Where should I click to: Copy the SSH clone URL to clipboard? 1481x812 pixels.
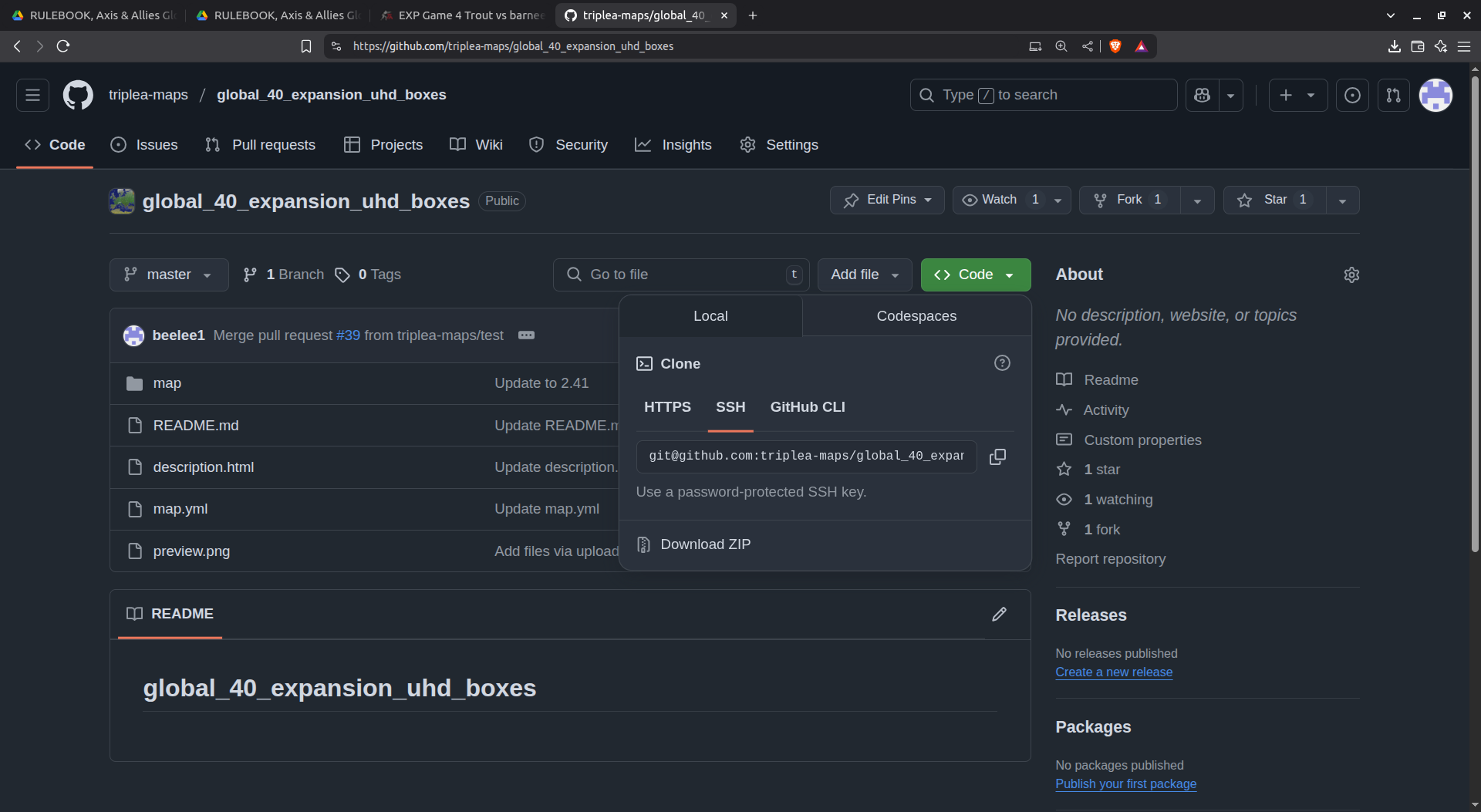pyautogui.click(x=997, y=457)
